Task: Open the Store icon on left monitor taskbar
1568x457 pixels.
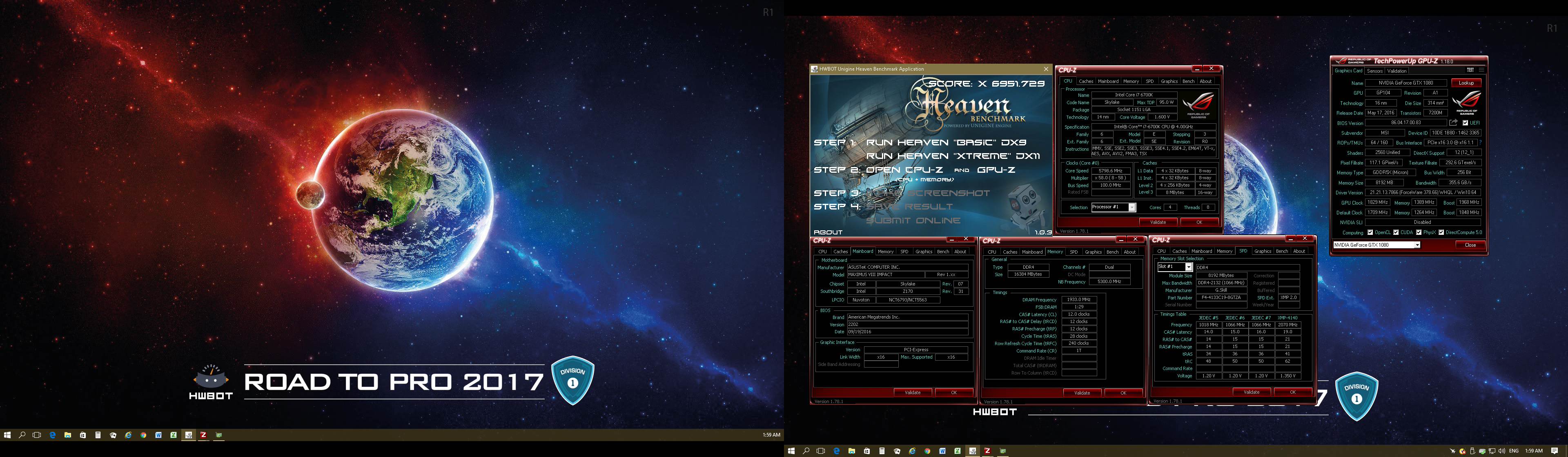Action: tap(83, 435)
